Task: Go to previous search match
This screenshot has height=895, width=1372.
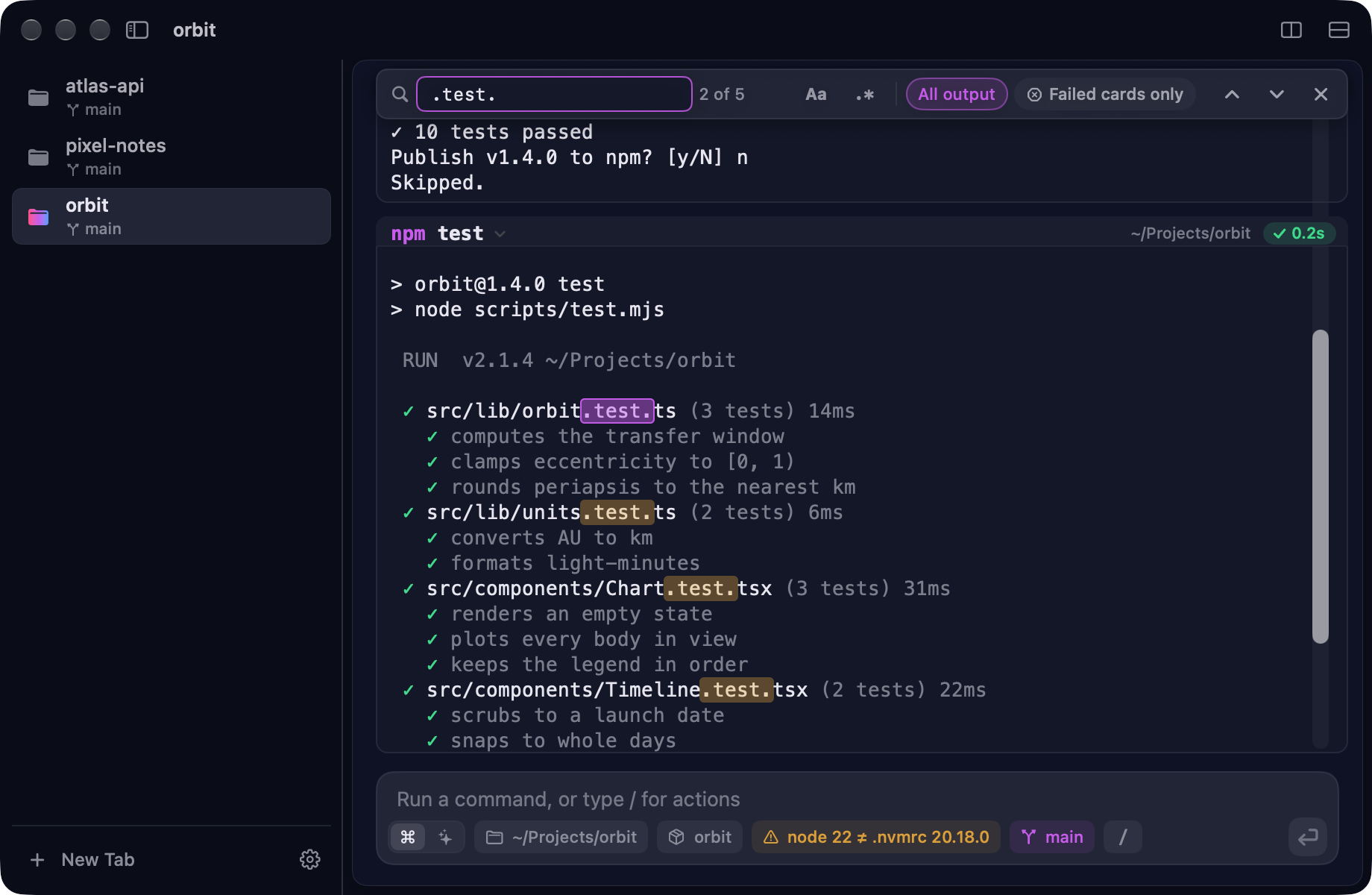Action: tap(1232, 94)
